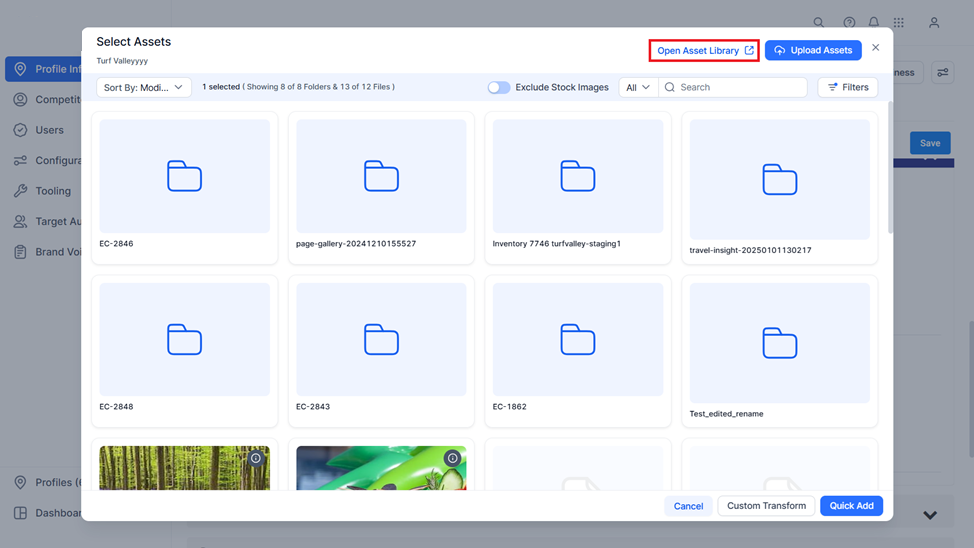The image size is (974, 548).
Task: Click the search magnifier inside the Search field
Action: (670, 88)
